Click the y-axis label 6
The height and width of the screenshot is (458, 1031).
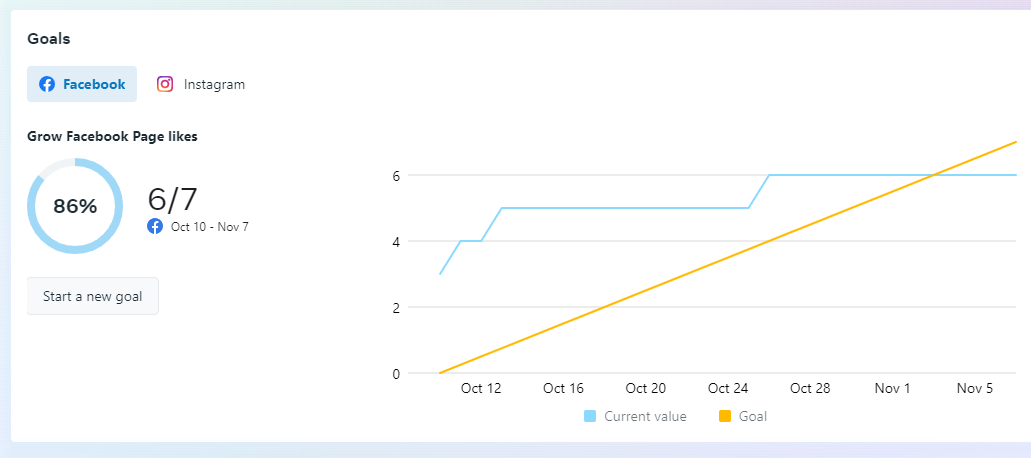click(396, 175)
